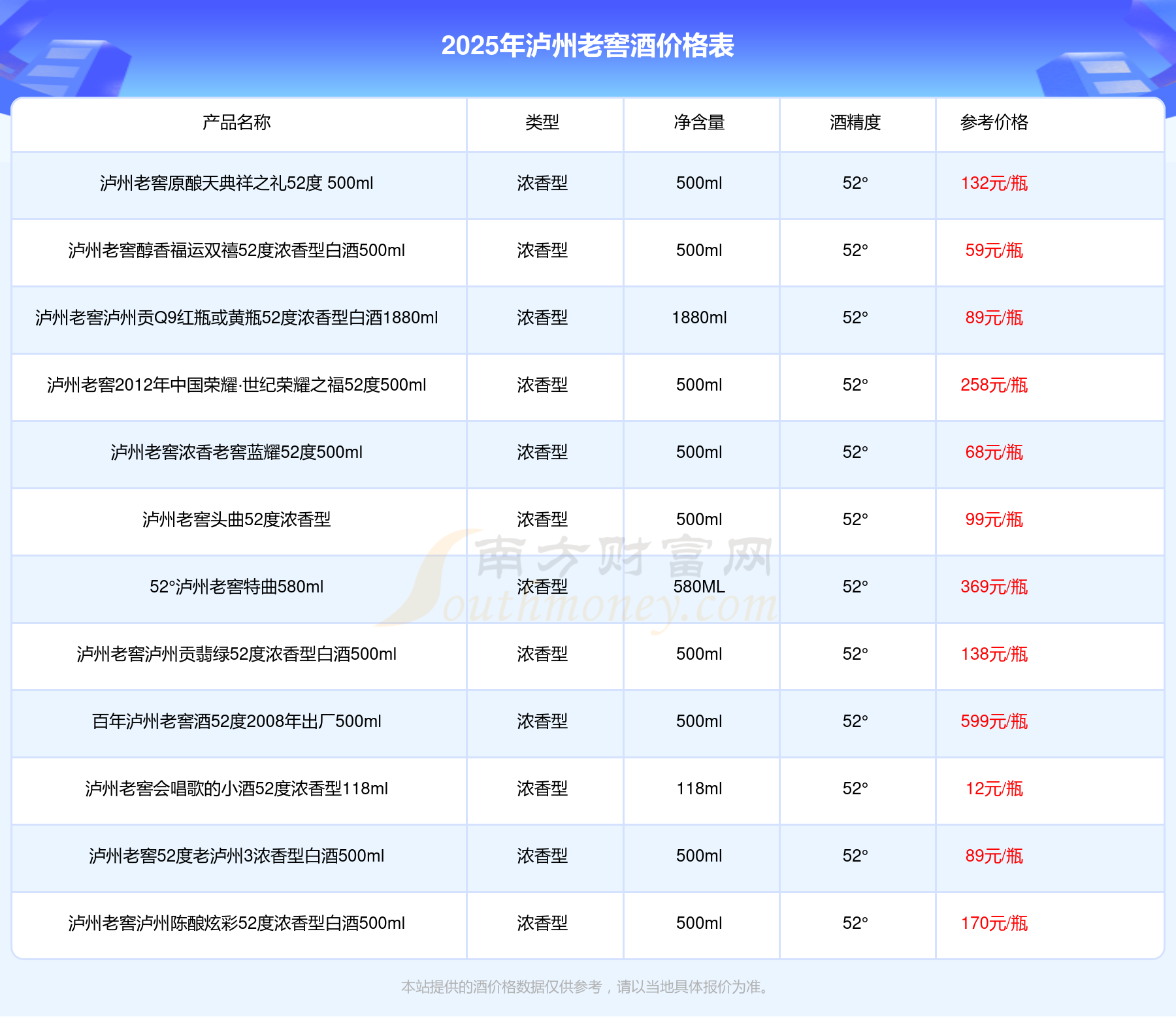Click the 132元/瓶 price

coord(994,183)
